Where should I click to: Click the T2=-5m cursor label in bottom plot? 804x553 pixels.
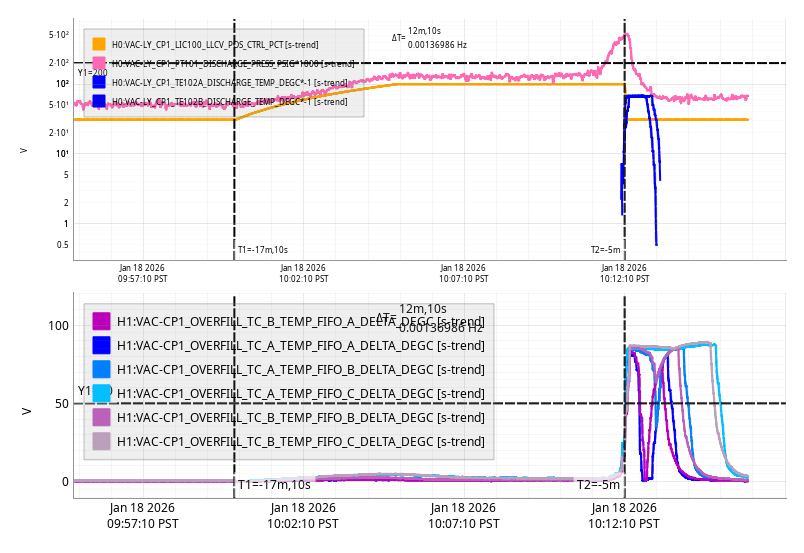pyautogui.click(x=598, y=485)
